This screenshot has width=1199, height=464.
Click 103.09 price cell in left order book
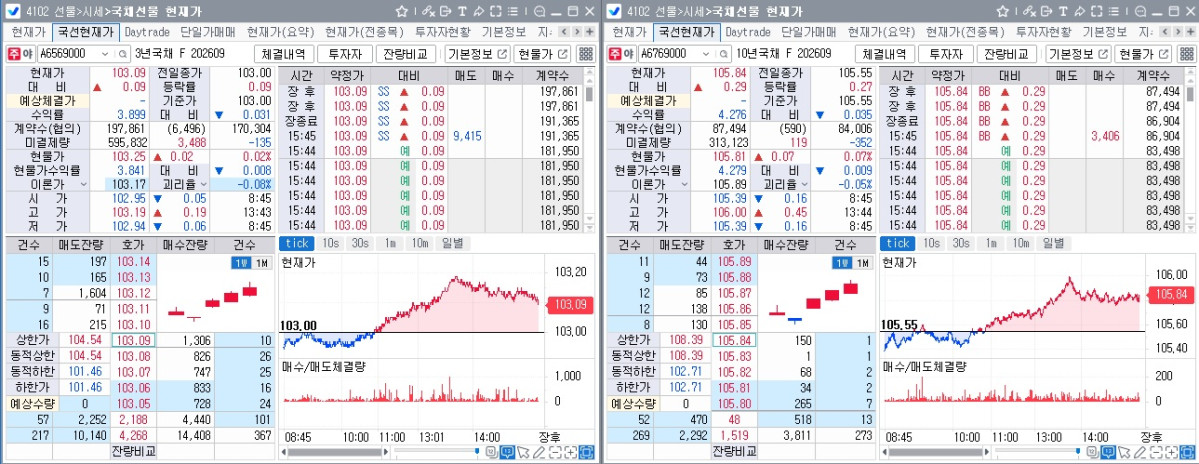coord(134,340)
